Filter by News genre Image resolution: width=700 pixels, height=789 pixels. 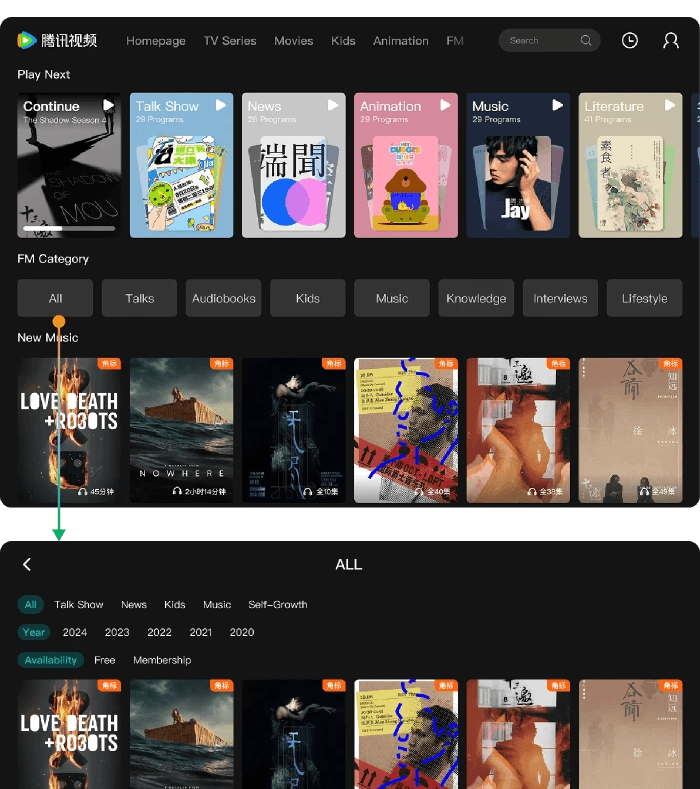pos(134,604)
